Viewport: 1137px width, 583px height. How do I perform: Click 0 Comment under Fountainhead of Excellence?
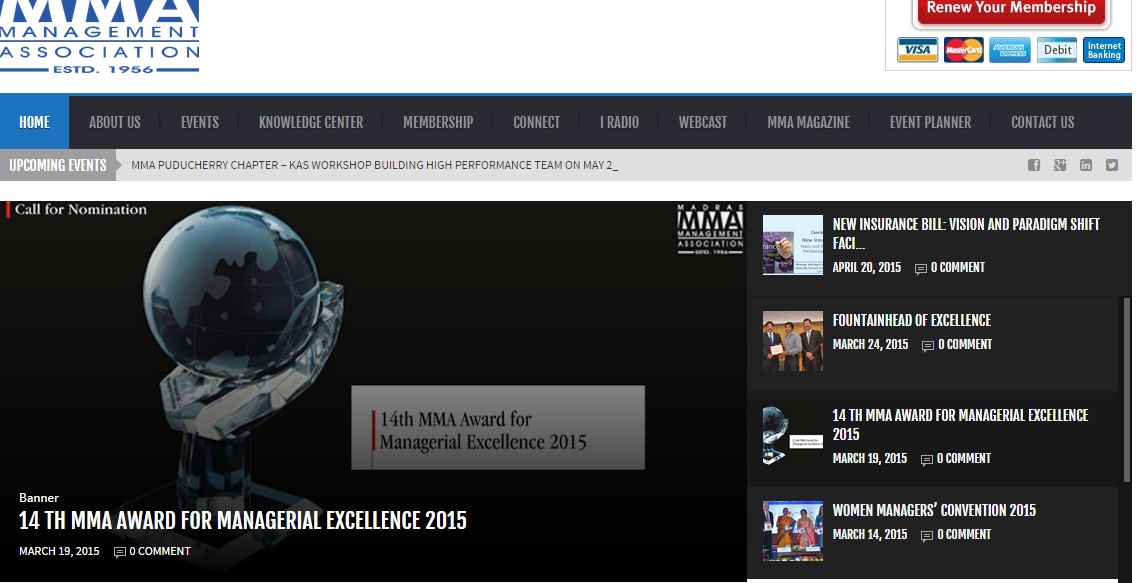964,344
